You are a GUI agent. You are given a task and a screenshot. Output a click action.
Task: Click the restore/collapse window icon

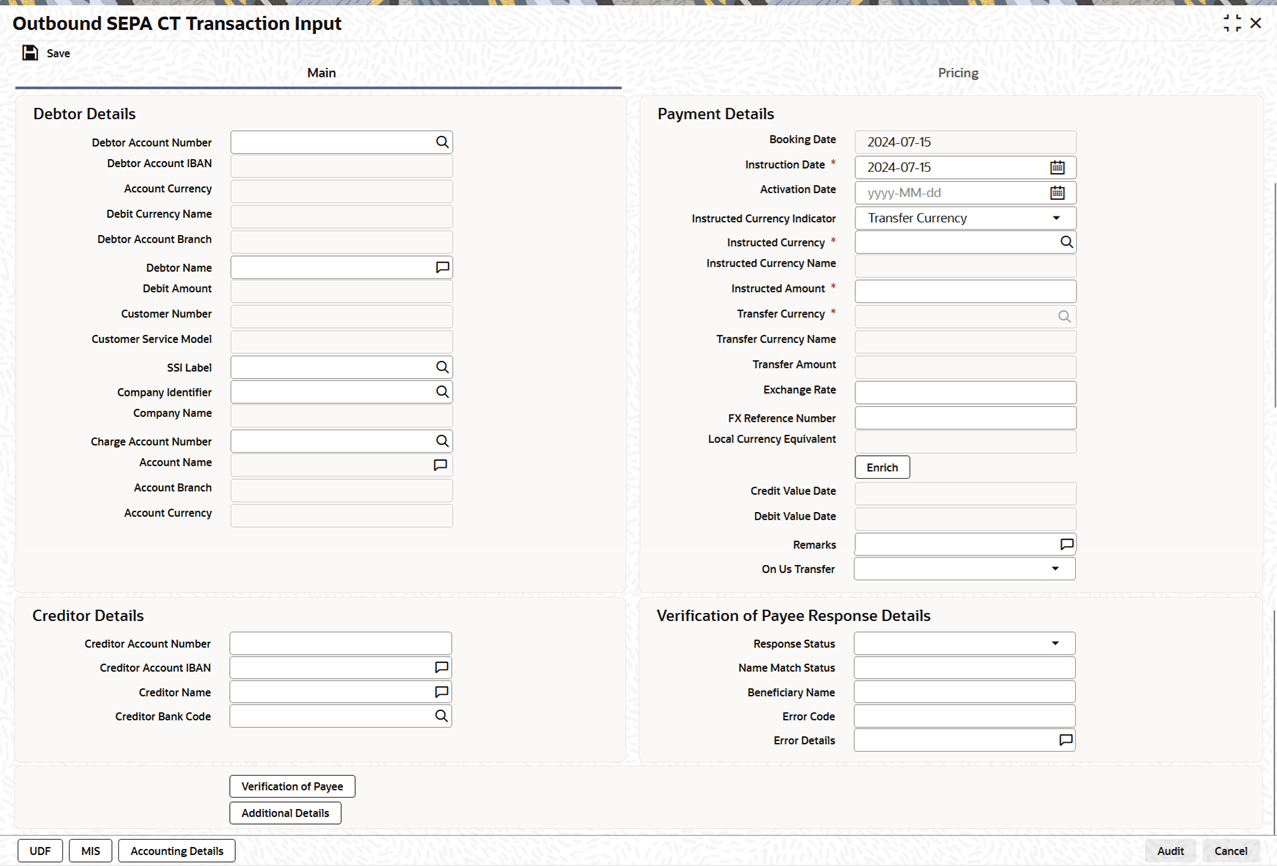point(1232,23)
